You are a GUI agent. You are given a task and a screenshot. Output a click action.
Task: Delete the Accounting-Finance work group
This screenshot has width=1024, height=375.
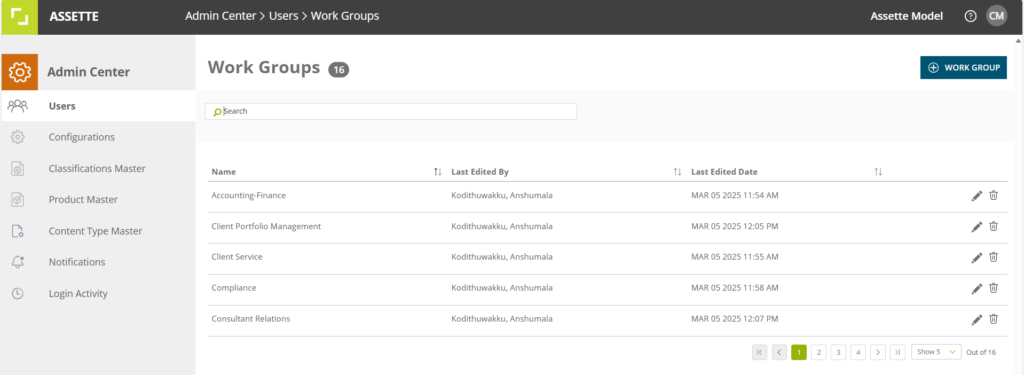tap(993, 195)
